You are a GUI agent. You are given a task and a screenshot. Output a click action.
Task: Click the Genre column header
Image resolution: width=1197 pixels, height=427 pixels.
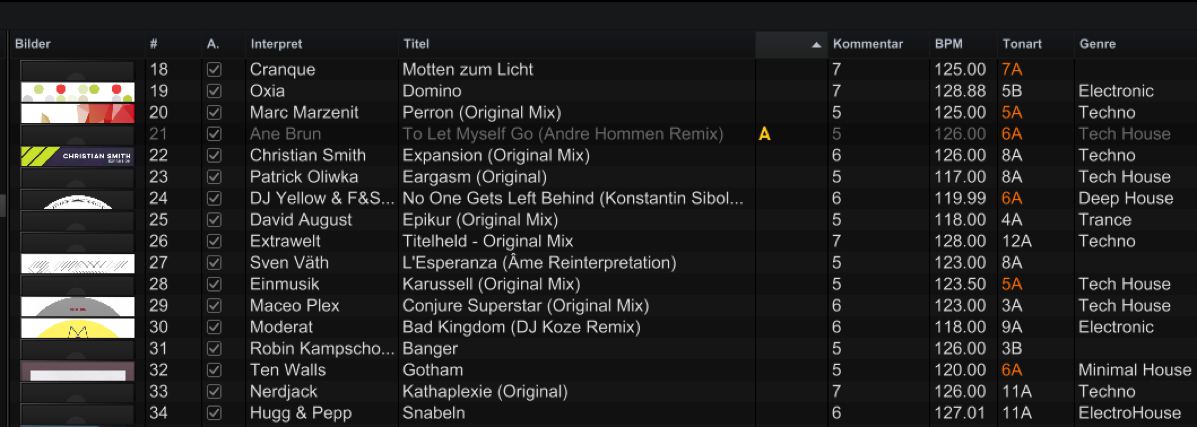point(1097,44)
